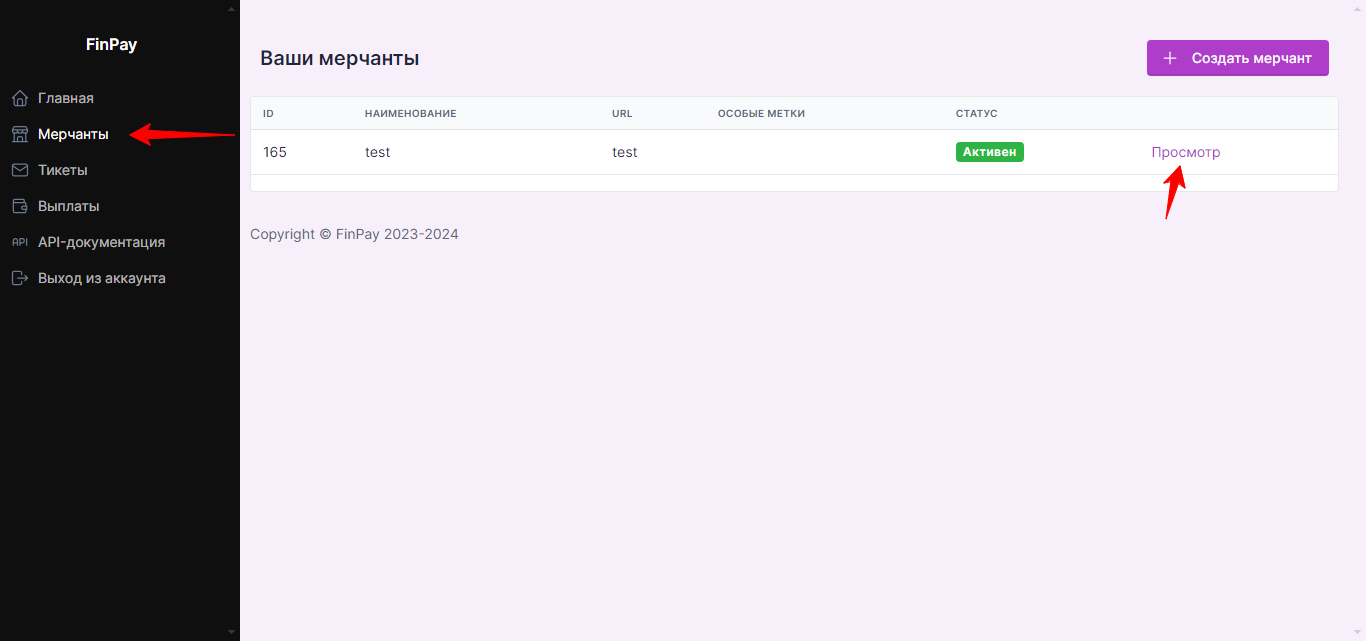Click the green Активен status badge
This screenshot has height=641, width=1366.
[x=989, y=151]
